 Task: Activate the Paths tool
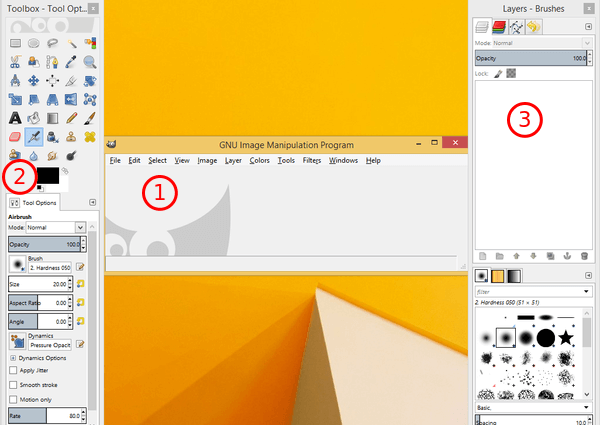52,62
